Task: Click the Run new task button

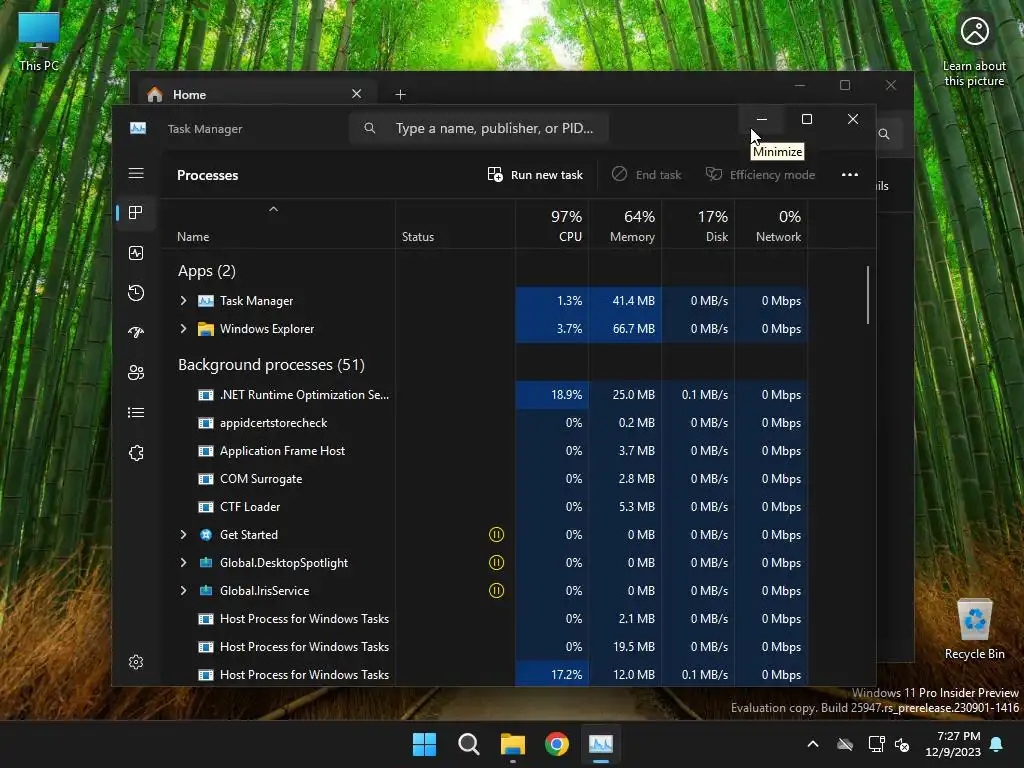Action: (x=535, y=174)
